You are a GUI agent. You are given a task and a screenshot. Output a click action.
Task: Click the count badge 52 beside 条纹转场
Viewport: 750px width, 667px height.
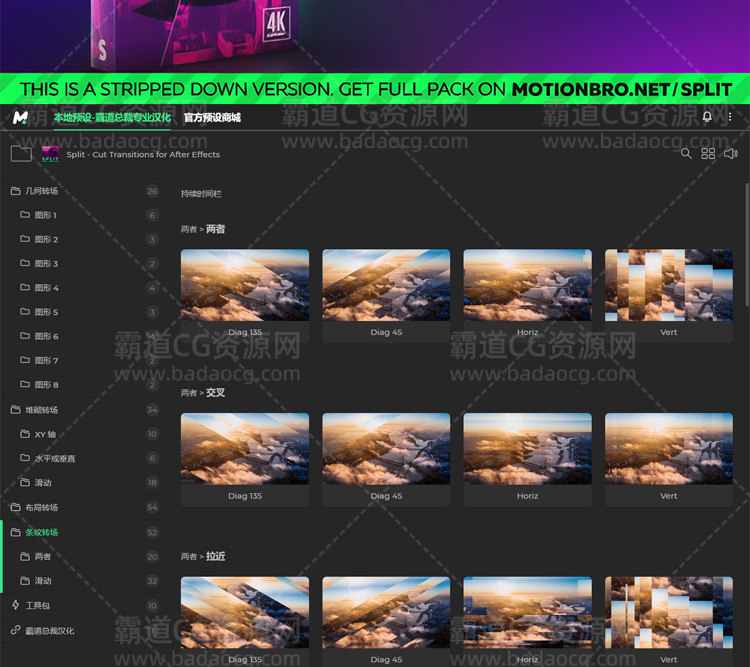click(x=152, y=533)
